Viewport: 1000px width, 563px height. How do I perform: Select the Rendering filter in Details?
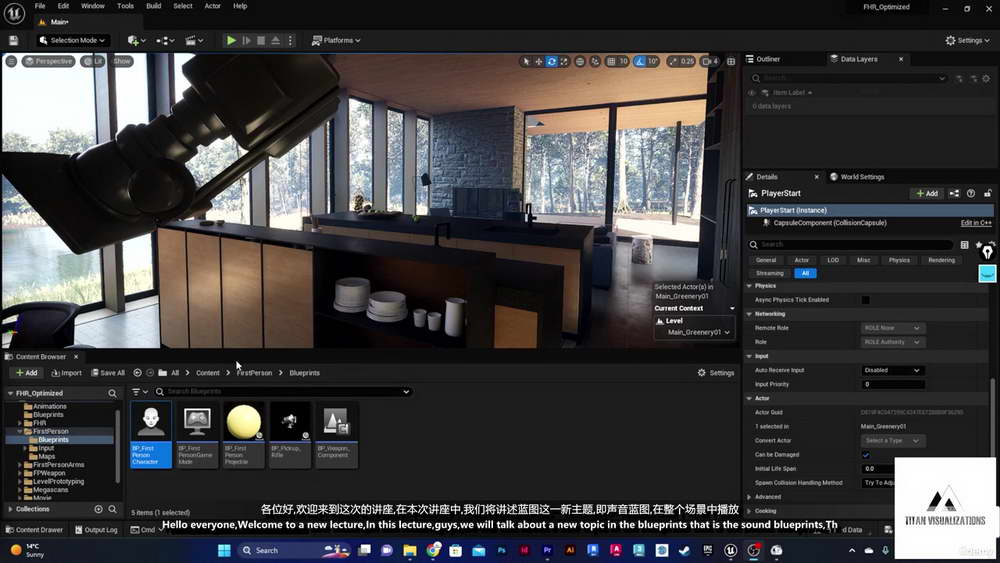click(x=941, y=260)
